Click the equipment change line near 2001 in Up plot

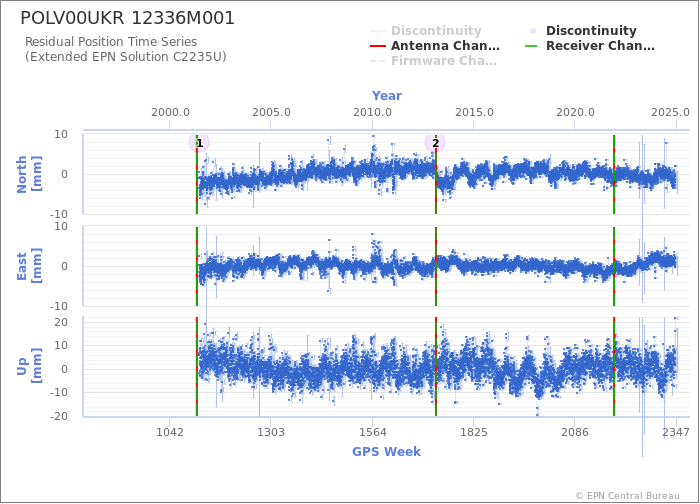196,367
